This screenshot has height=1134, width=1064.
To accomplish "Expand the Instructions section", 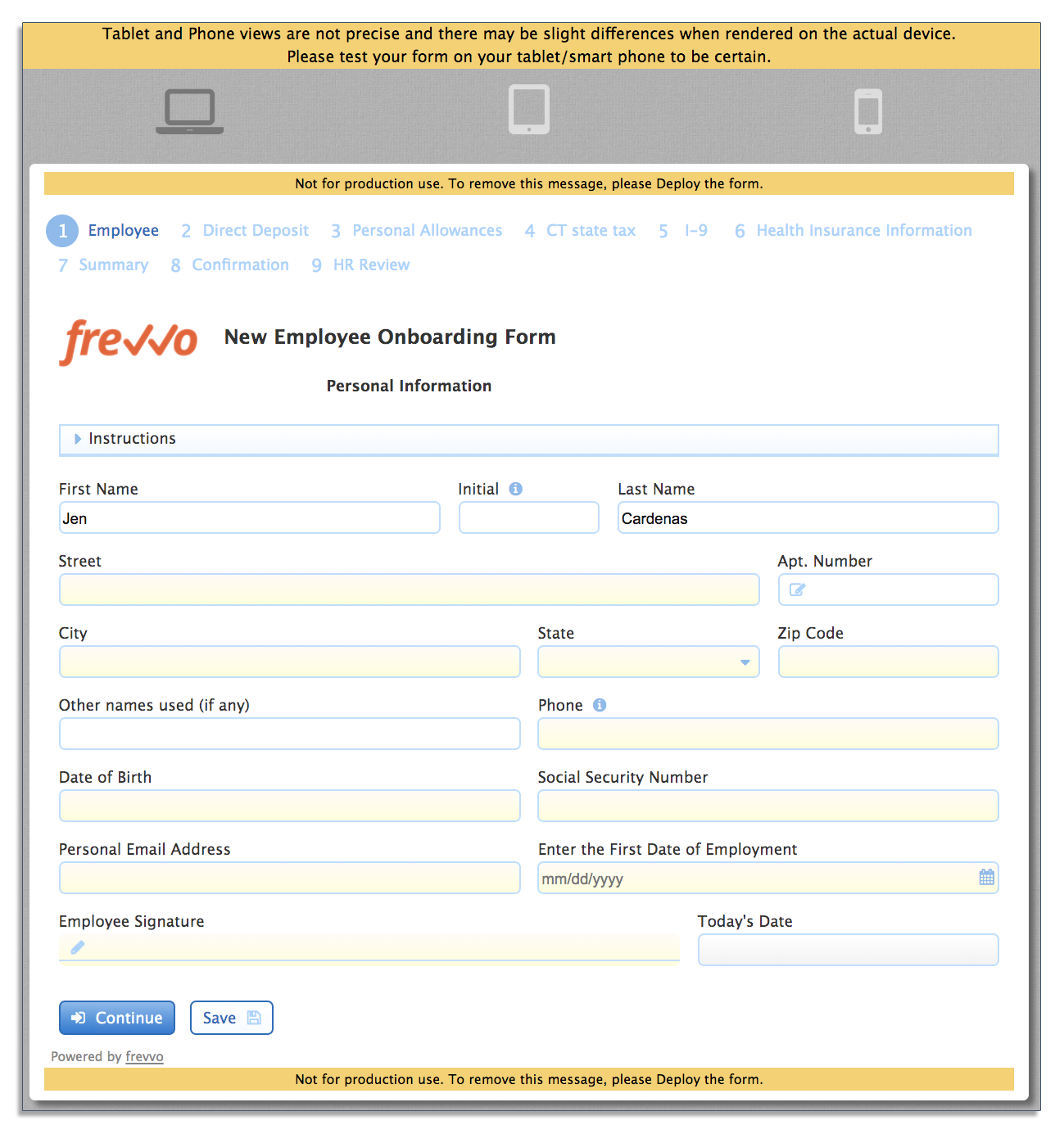I will 528,439.
